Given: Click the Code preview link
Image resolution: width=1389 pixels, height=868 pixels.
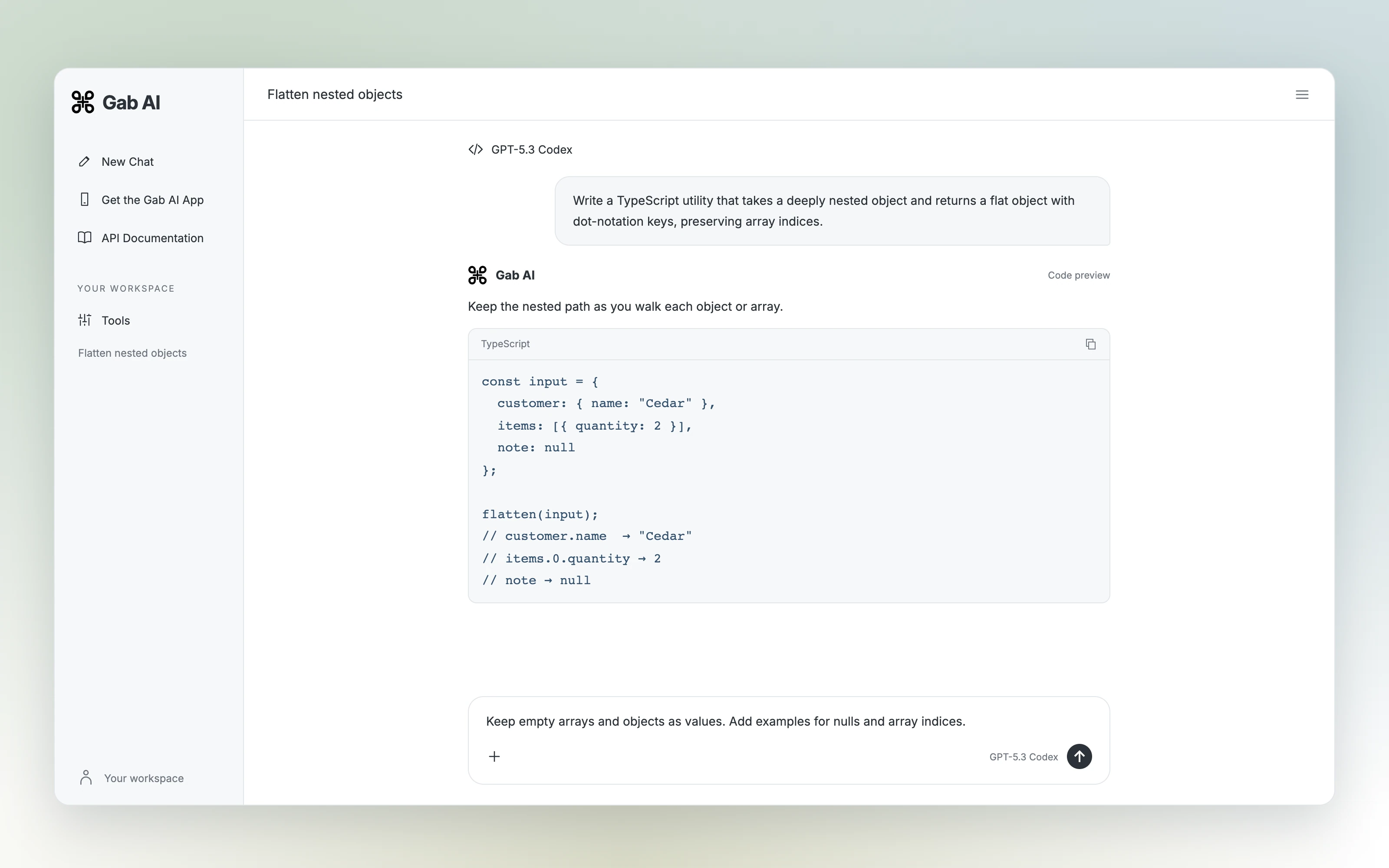Looking at the screenshot, I should (1079, 276).
